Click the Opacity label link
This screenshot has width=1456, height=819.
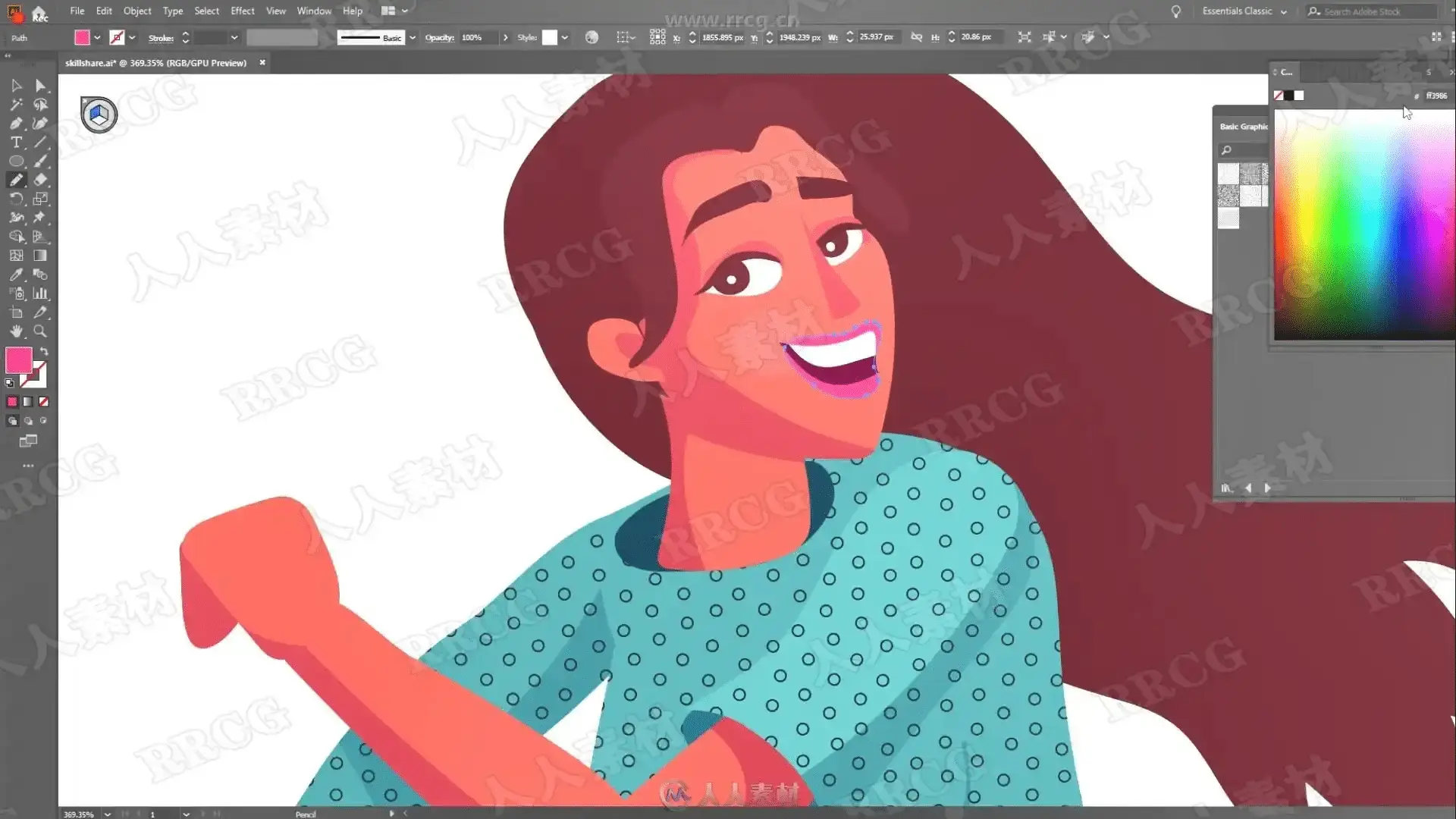tap(439, 37)
